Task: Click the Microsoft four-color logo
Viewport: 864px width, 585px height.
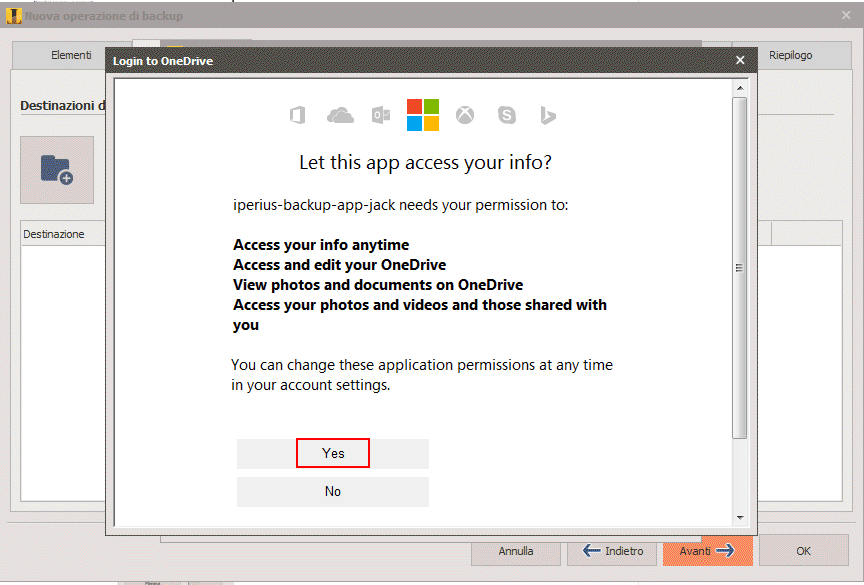Action: tap(423, 115)
